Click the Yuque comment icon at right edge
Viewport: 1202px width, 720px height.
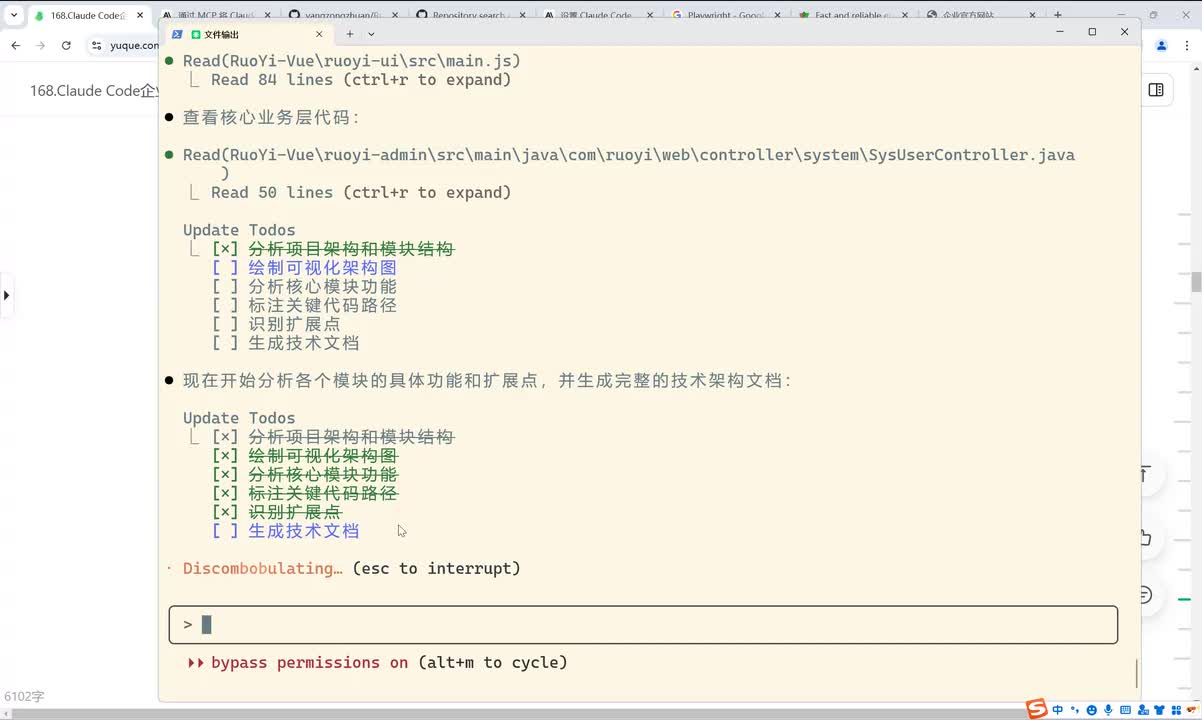1145,595
